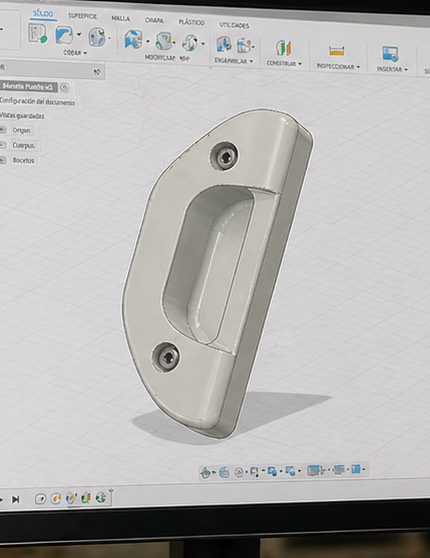Open the CONSTRUIR dropdown
Viewport: 430px width, 558px height.
[284, 63]
